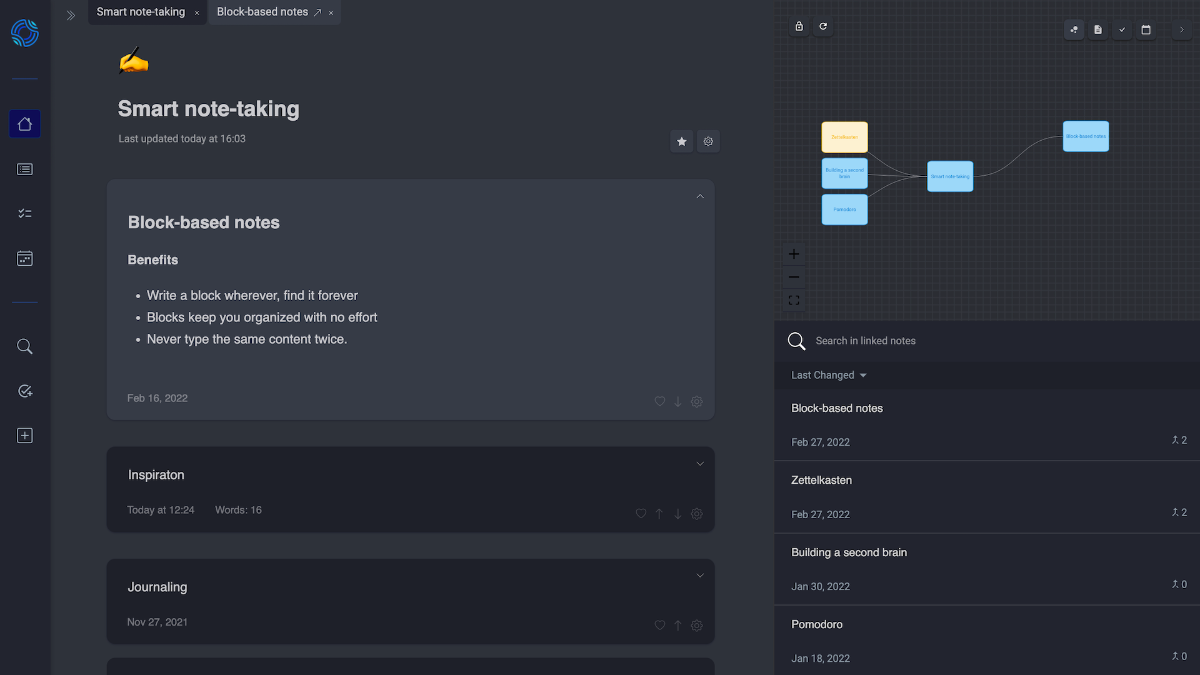This screenshot has height=675, width=1200.
Task: Expand the Journaling block
Action: click(x=700, y=576)
